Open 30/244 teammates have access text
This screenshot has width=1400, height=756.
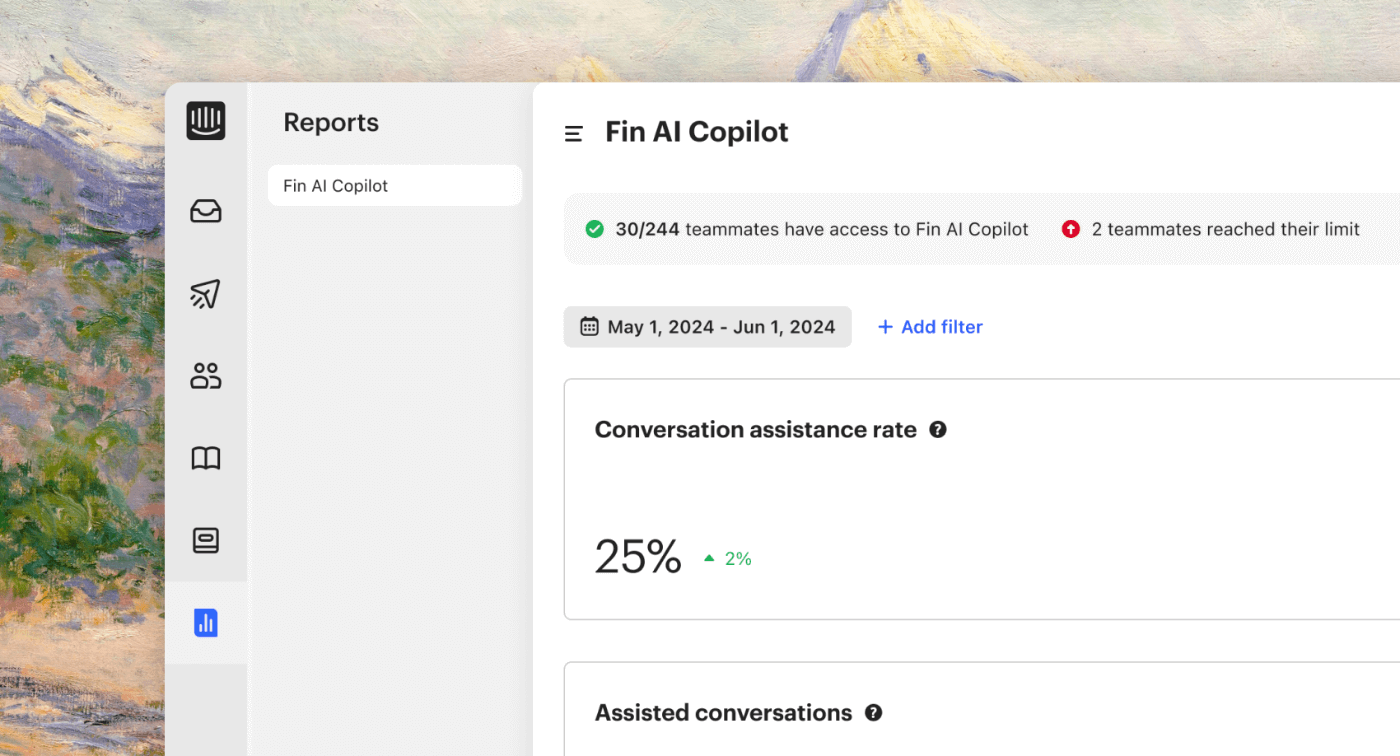(x=821, y=229)
